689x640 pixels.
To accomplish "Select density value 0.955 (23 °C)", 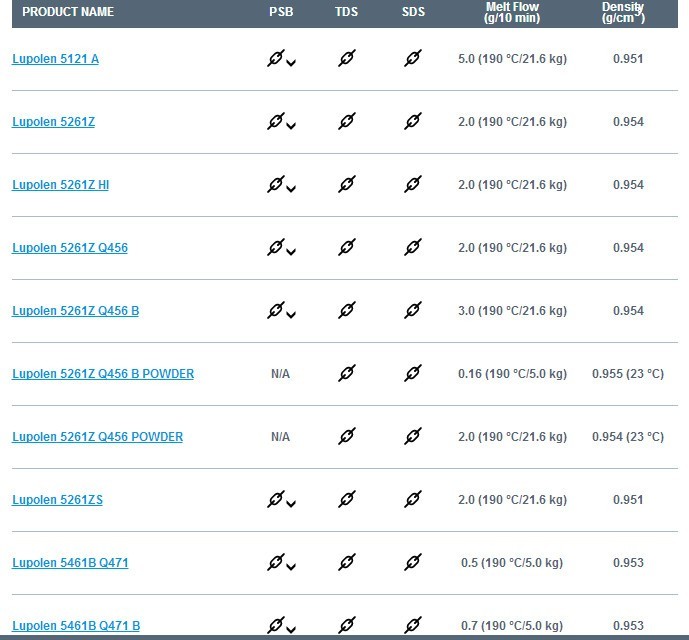I will [628, 374].
